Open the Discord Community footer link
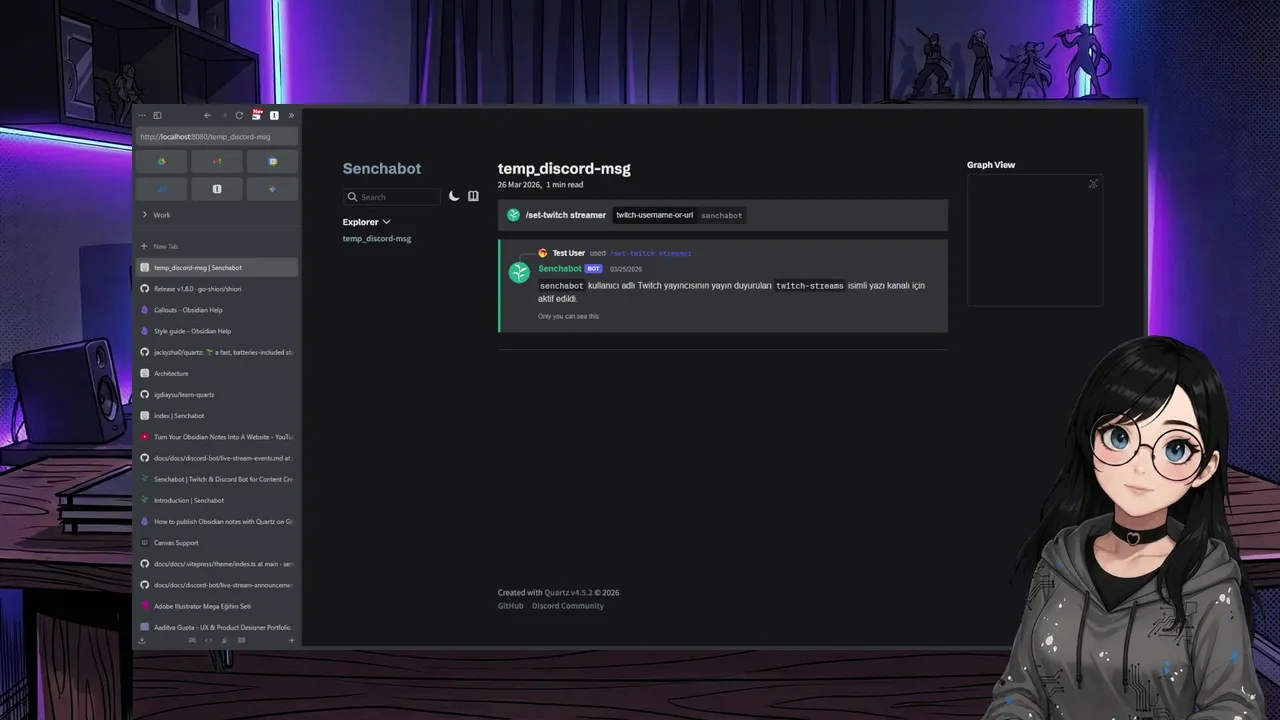1280x720 pixels. pos(568,606)
